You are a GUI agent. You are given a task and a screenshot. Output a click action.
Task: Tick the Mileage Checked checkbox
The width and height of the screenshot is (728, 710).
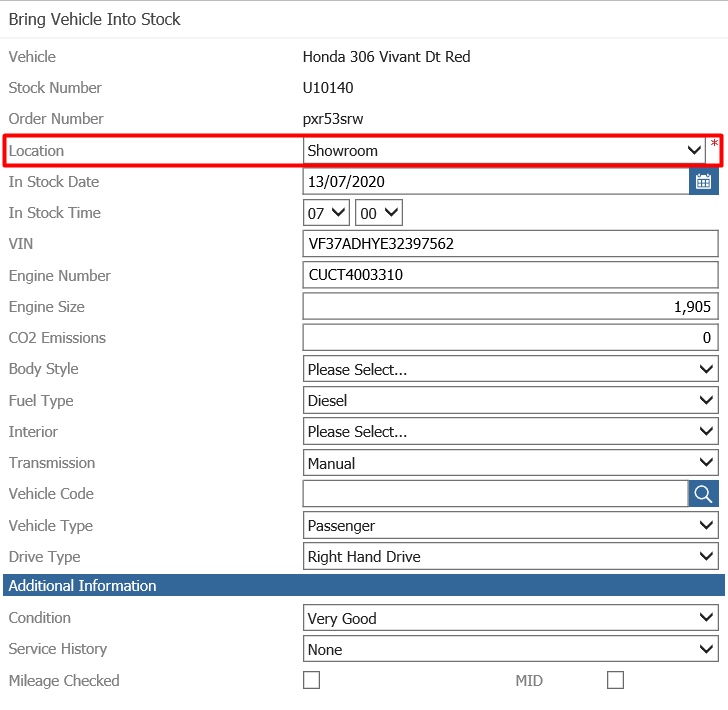(312, 680)
